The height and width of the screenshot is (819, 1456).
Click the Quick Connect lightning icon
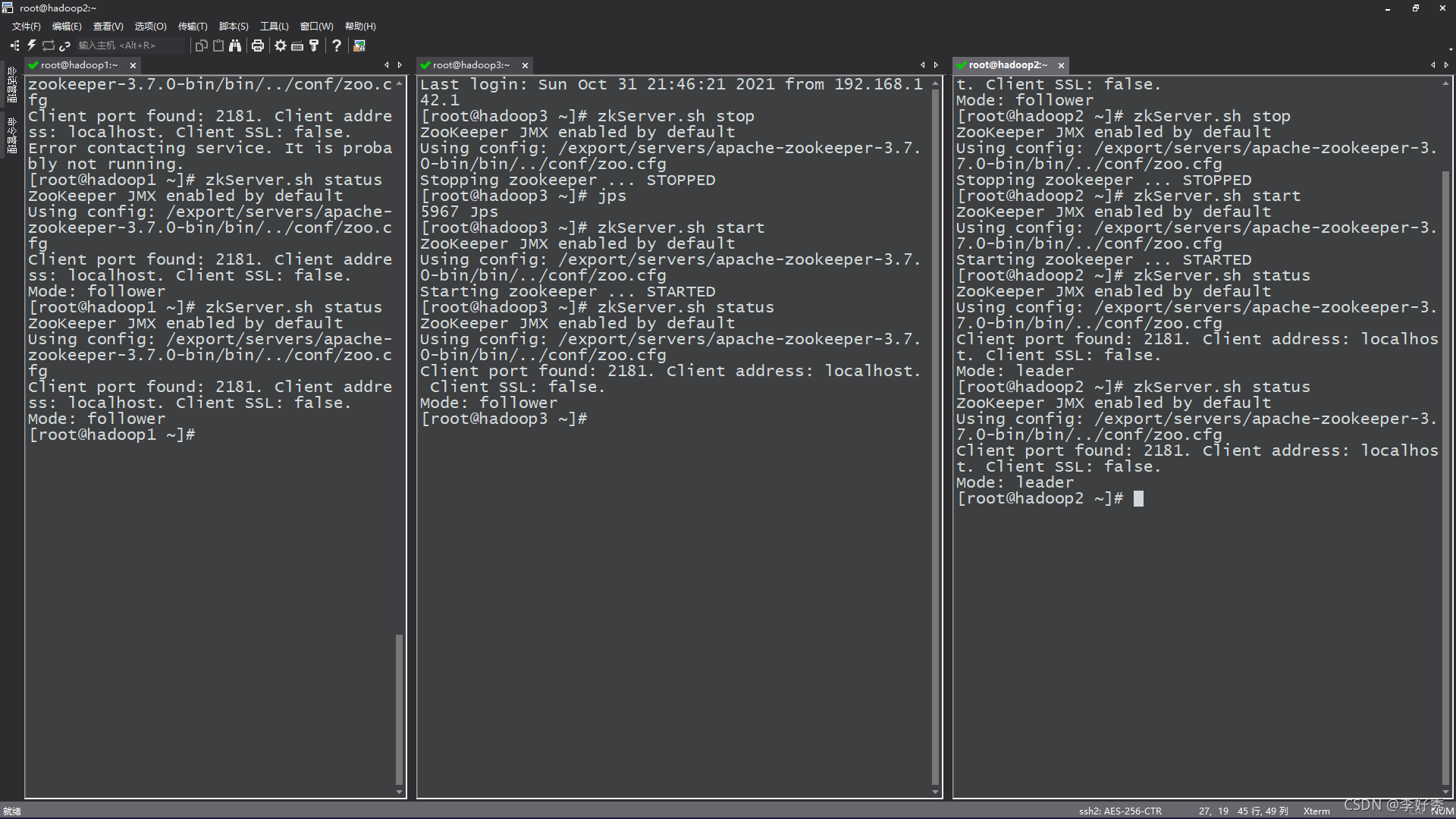point(32,45)
